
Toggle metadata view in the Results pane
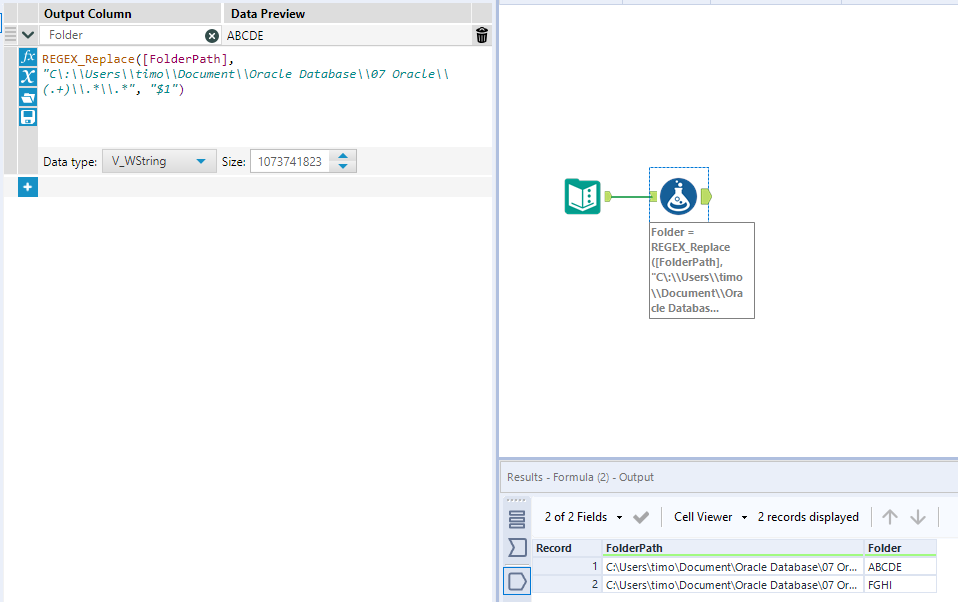517,547
